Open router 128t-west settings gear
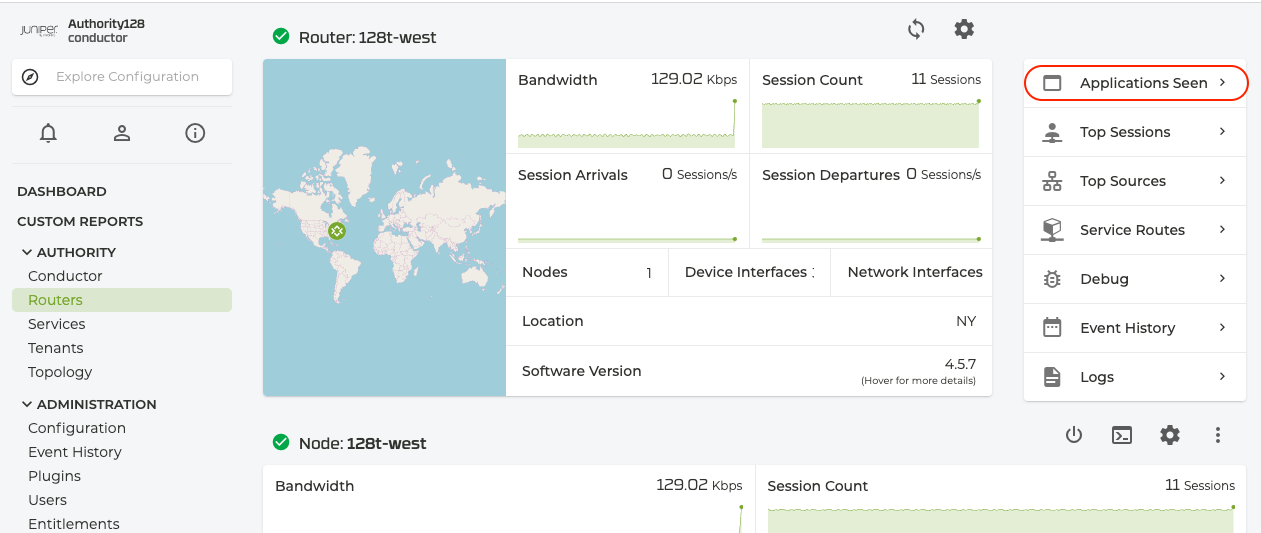 point(964,29)
